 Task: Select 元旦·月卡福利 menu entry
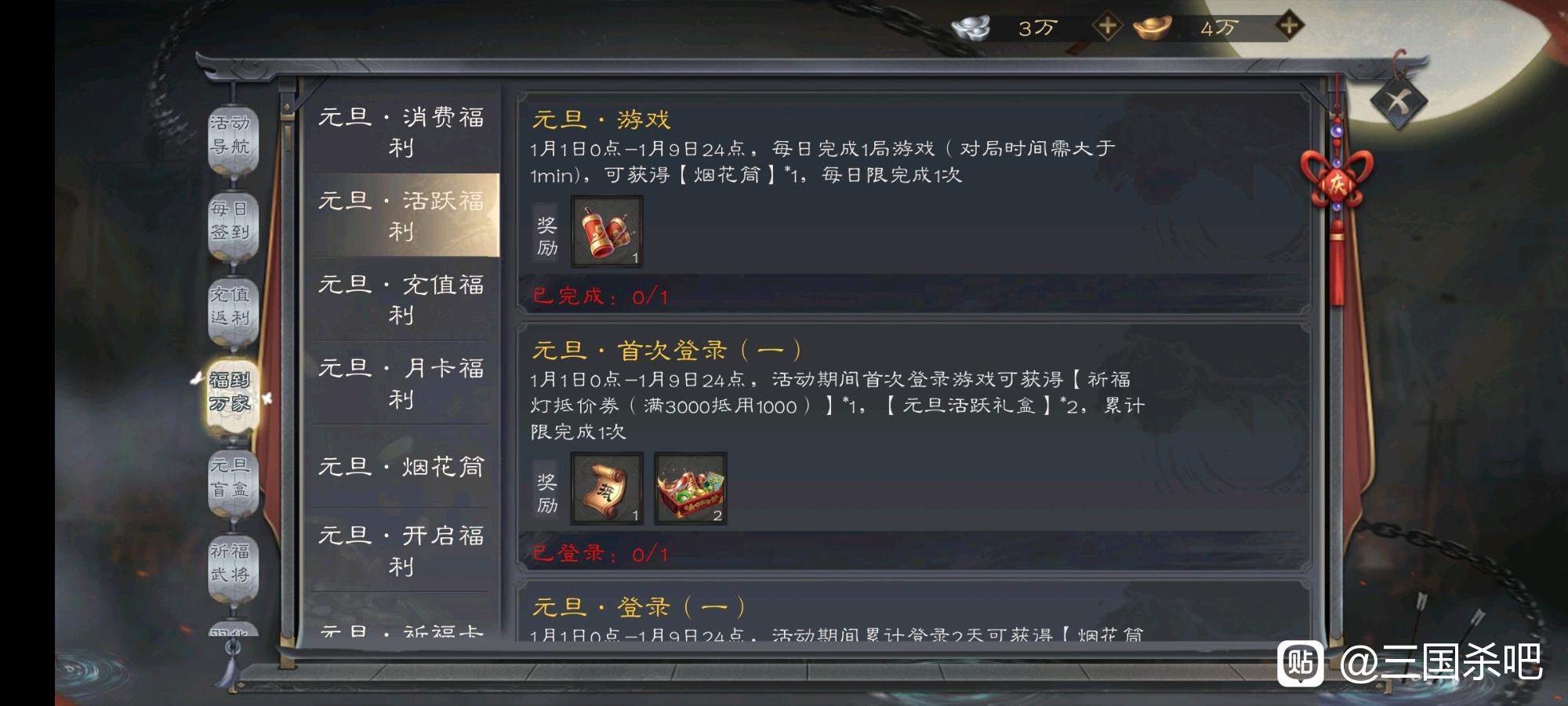pos(401,383)
